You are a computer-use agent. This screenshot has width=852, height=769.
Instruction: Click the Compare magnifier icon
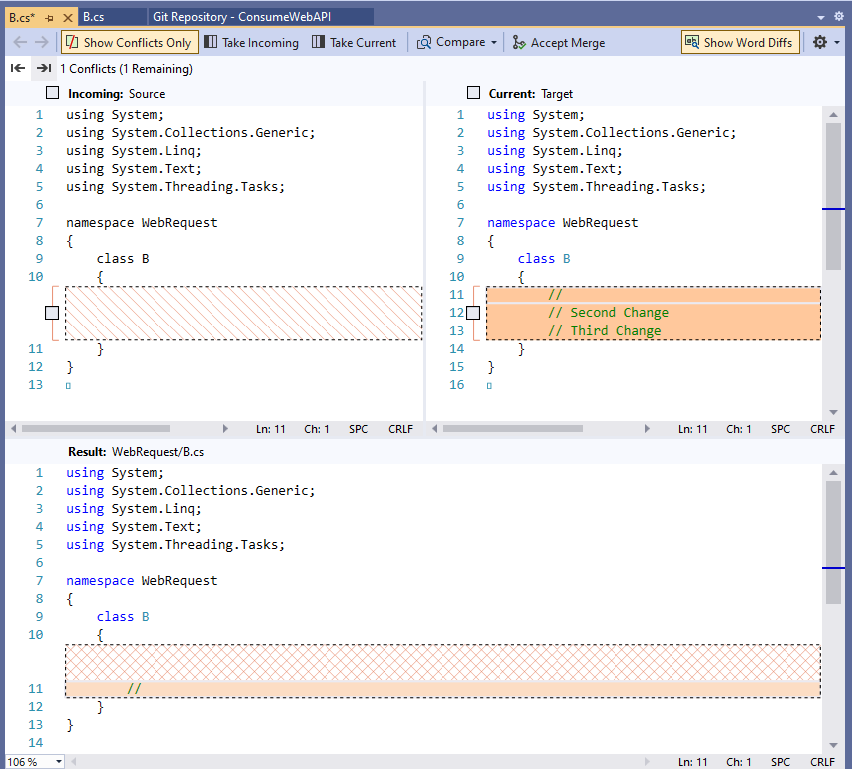point(424,42)
